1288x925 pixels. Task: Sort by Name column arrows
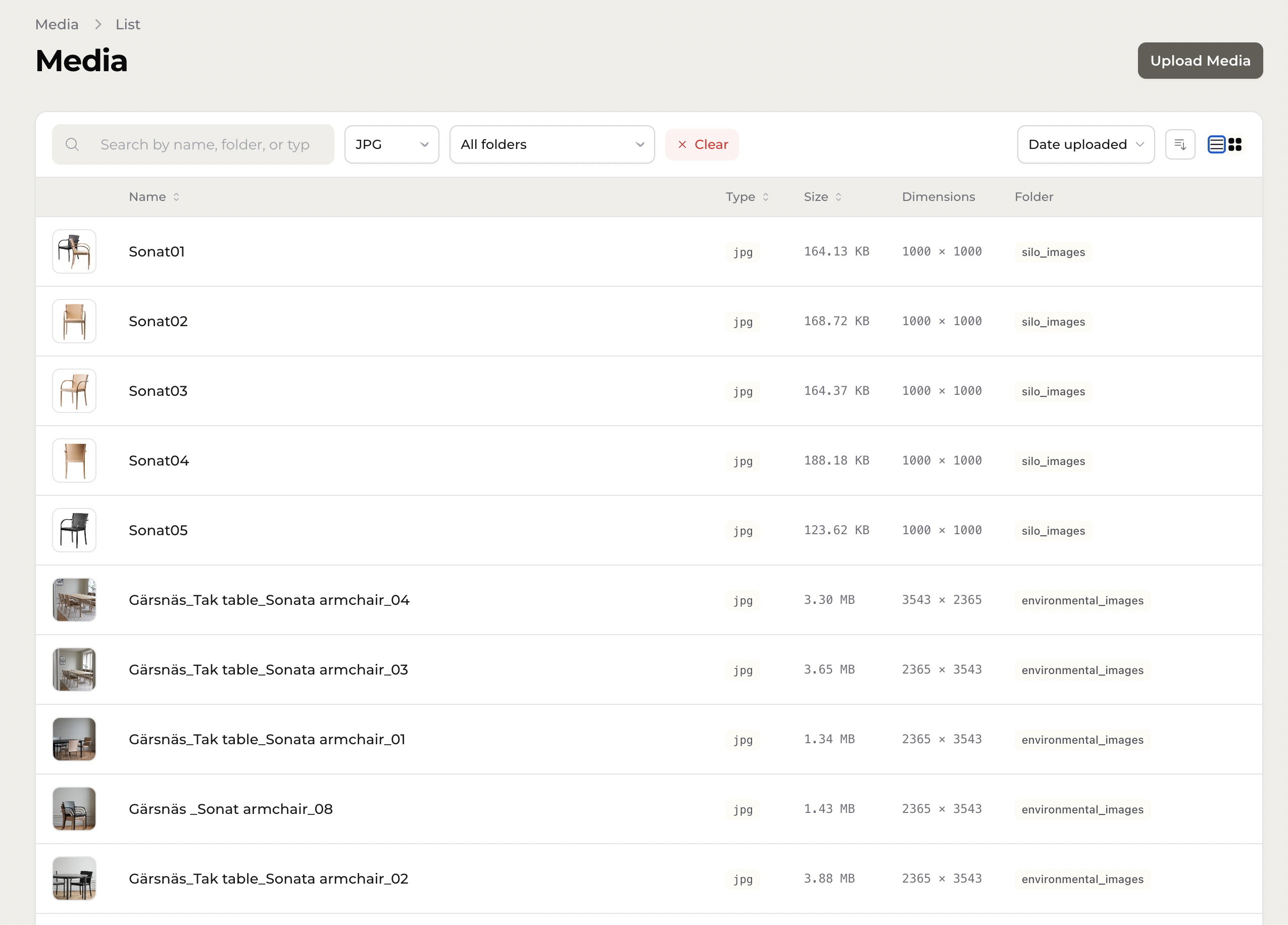coord(177,196)
